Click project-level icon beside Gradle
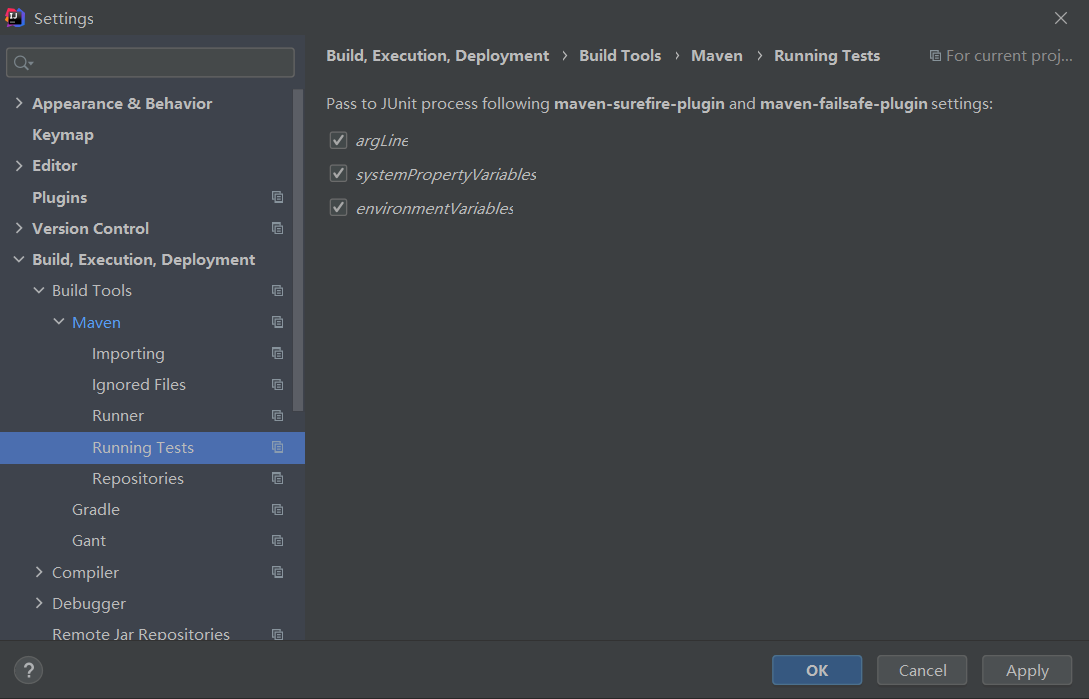Image resolution: width=1089 pixels, height=699 pixels. 278,510
